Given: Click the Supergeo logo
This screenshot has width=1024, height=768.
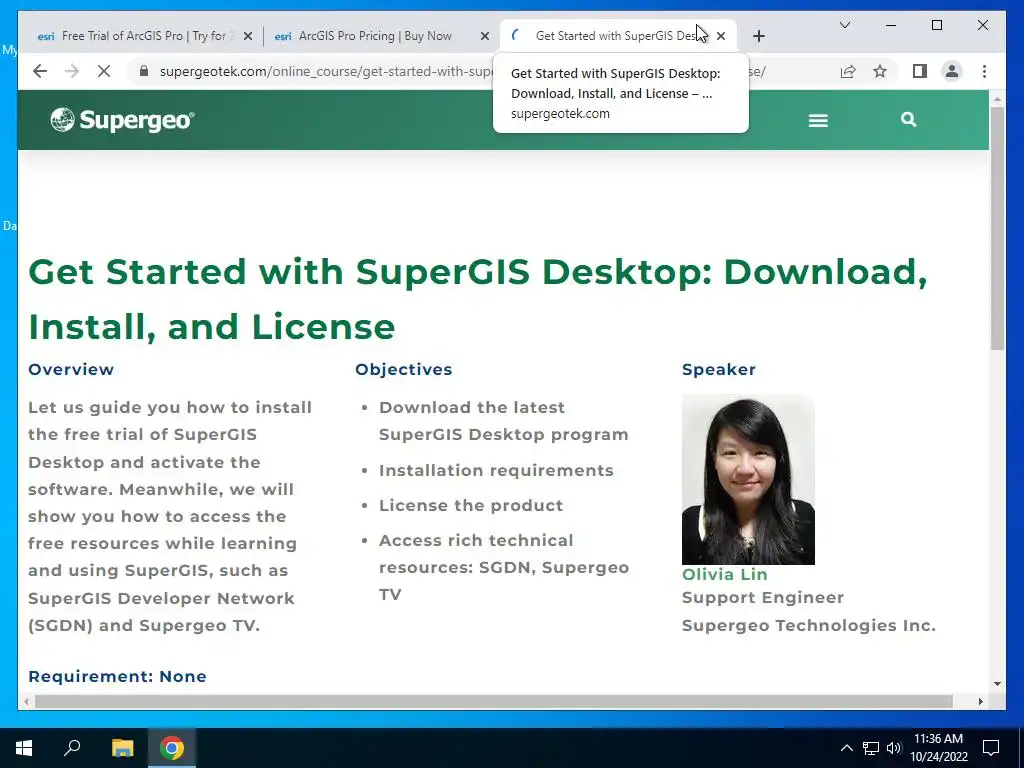Looking at the screenshot, I should click(x=122, y=120).
